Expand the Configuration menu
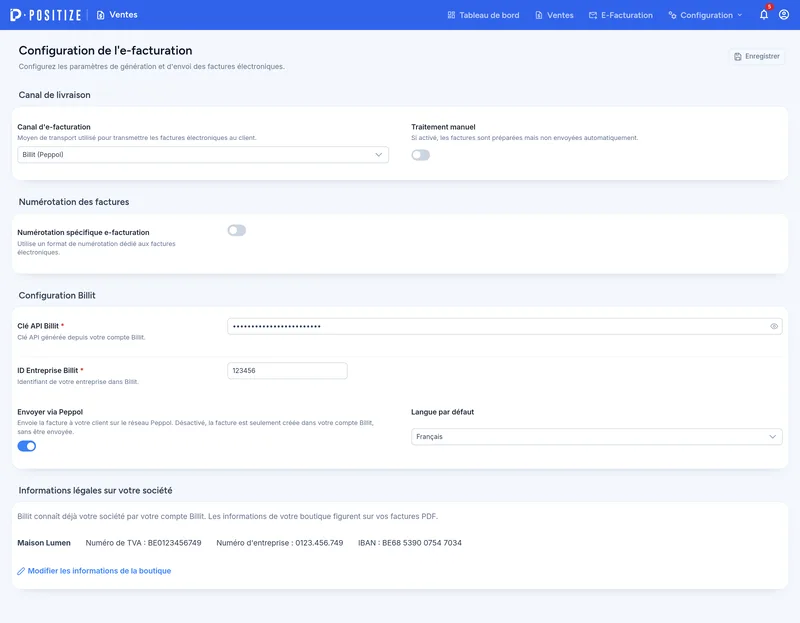The image size is (800, 623). click(x=705, y=15)
